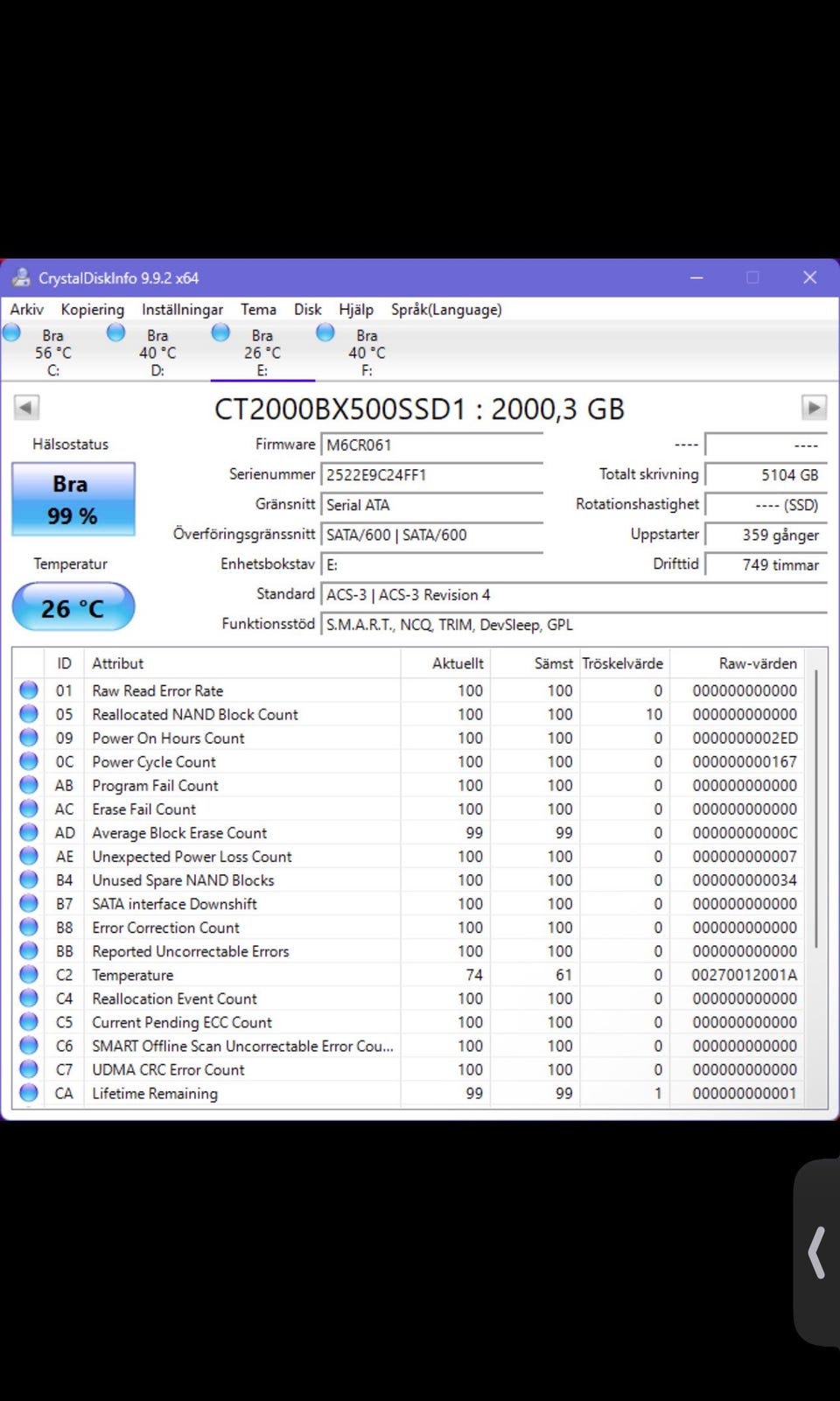Click raw value 0000000002ED

pos(745,738)
